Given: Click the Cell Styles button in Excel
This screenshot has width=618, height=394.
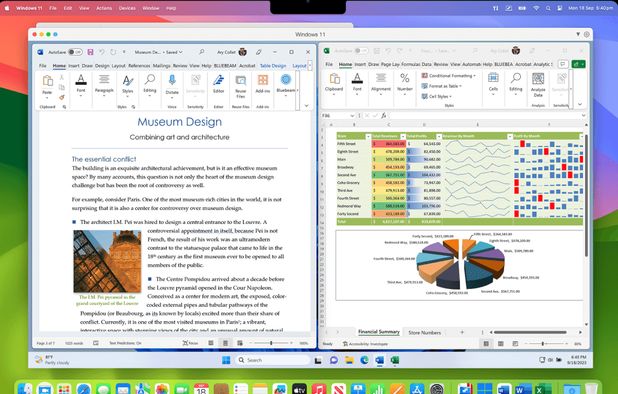Looking at the screenshot, I should [x=437, y=96].
